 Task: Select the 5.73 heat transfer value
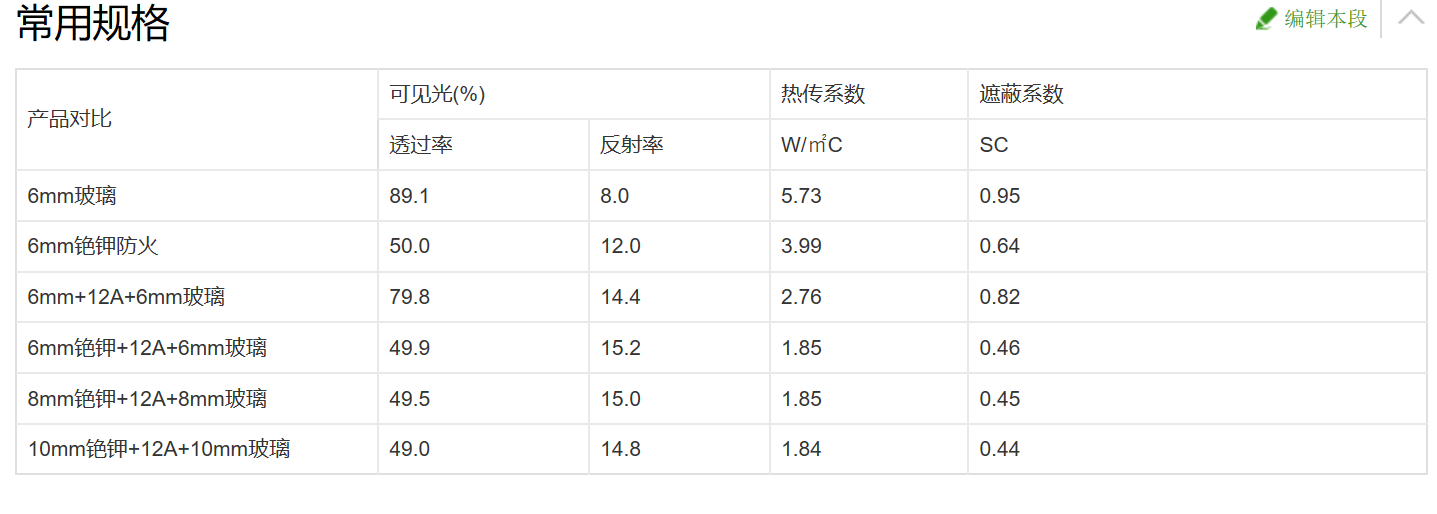coord(801,196)
